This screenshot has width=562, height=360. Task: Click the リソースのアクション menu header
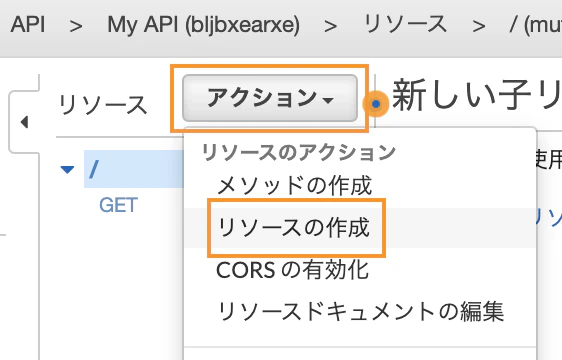tap(299, 152)
